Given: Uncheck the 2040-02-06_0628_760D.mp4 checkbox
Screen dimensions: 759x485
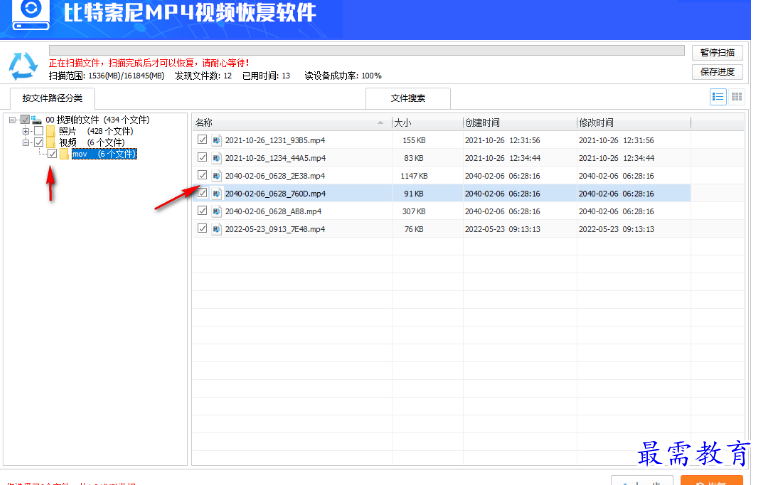Looking at the screenshot, I should (202, 193).
